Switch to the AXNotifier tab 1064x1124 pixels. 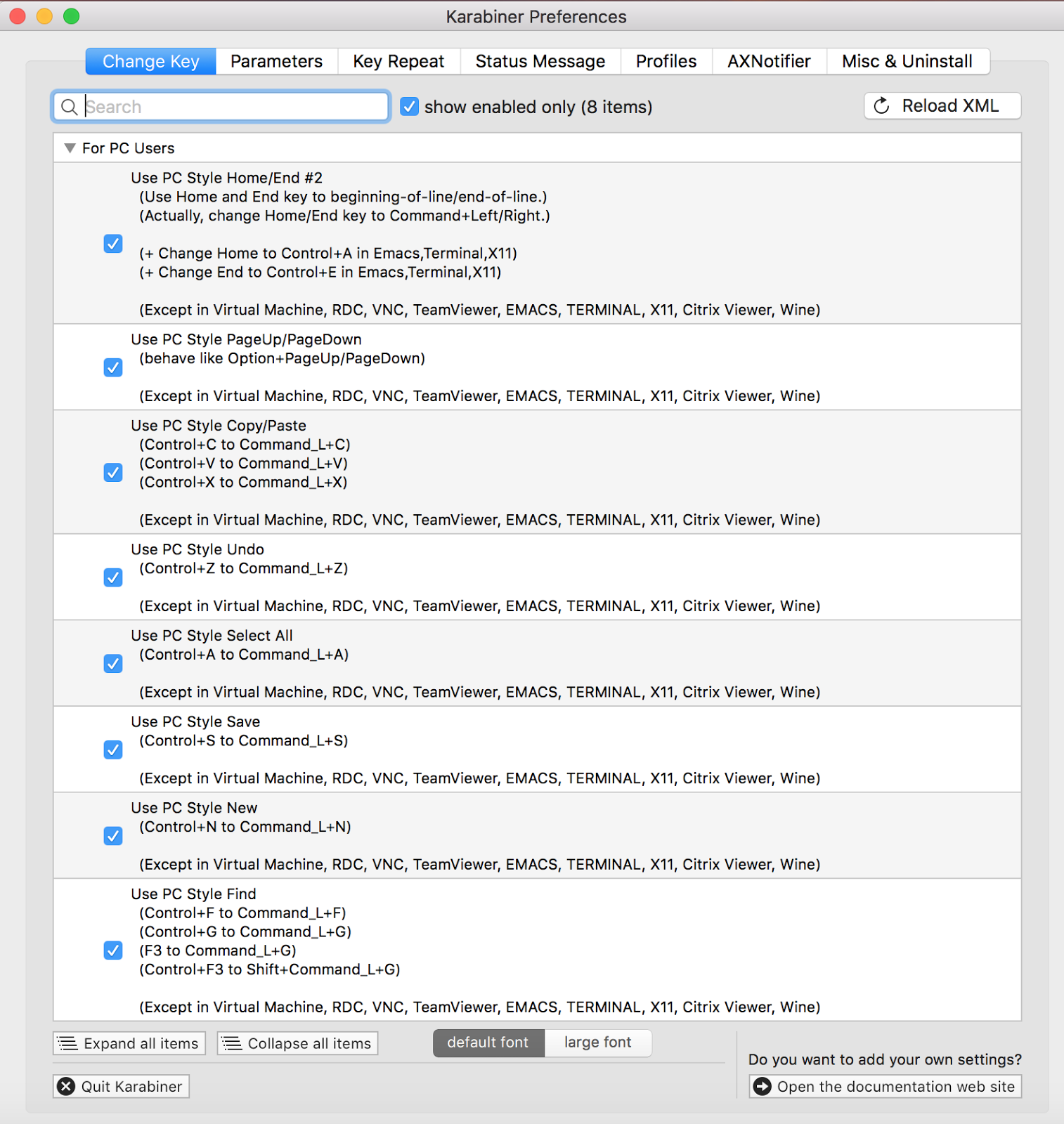pos(769,61)
